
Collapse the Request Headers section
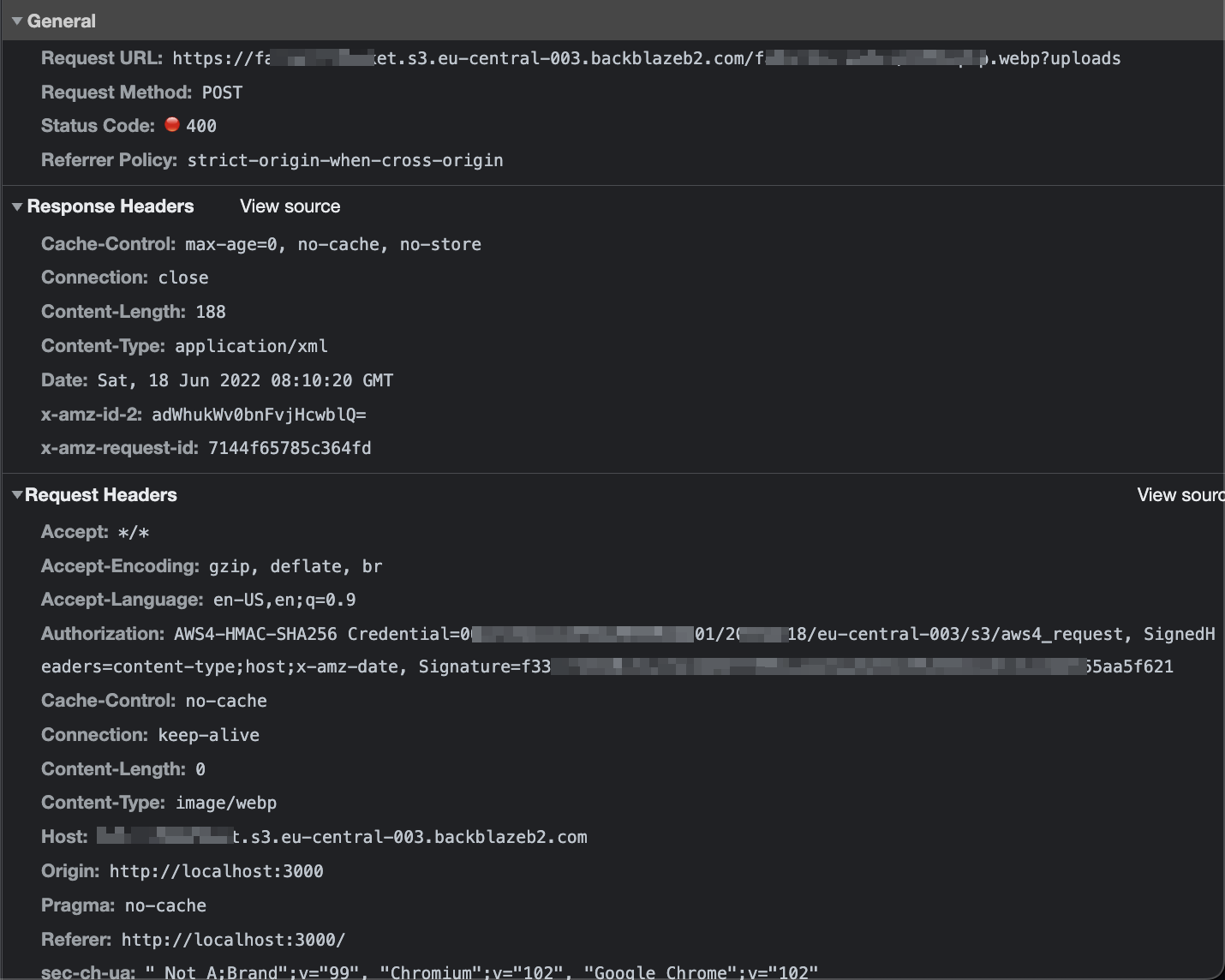coord(16,494)
